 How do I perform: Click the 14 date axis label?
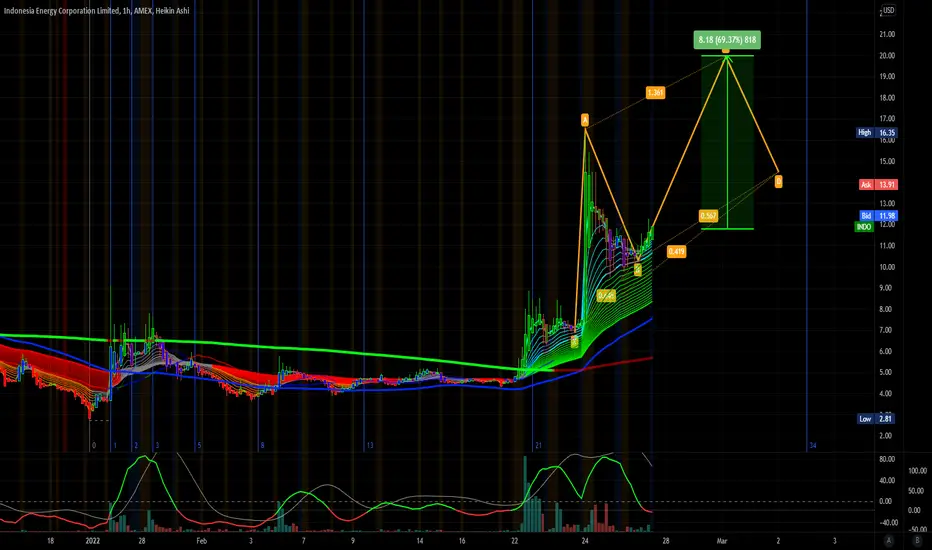click(x=420, y=540)
